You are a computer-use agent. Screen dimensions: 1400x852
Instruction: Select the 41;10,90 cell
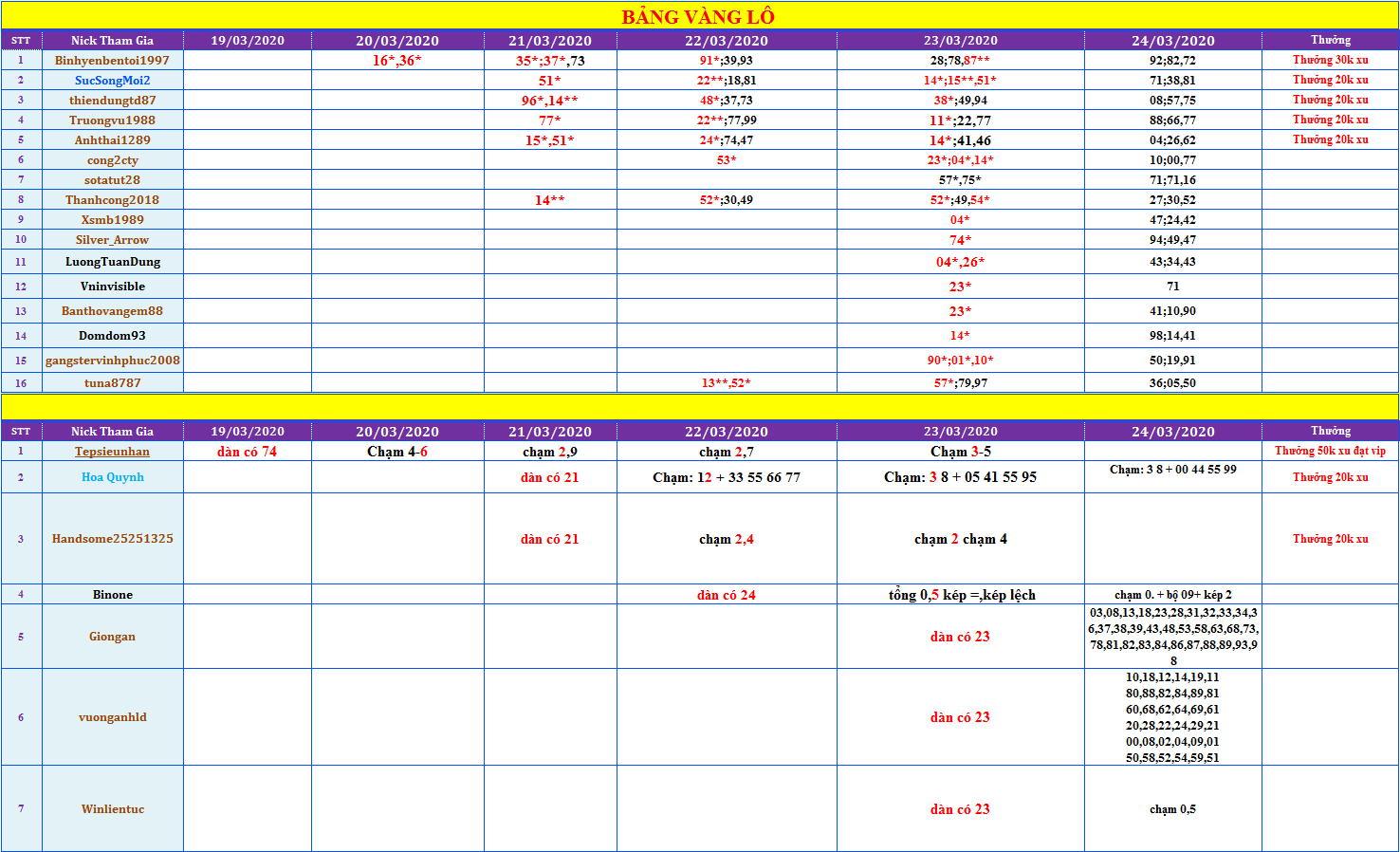[1172, 310]
